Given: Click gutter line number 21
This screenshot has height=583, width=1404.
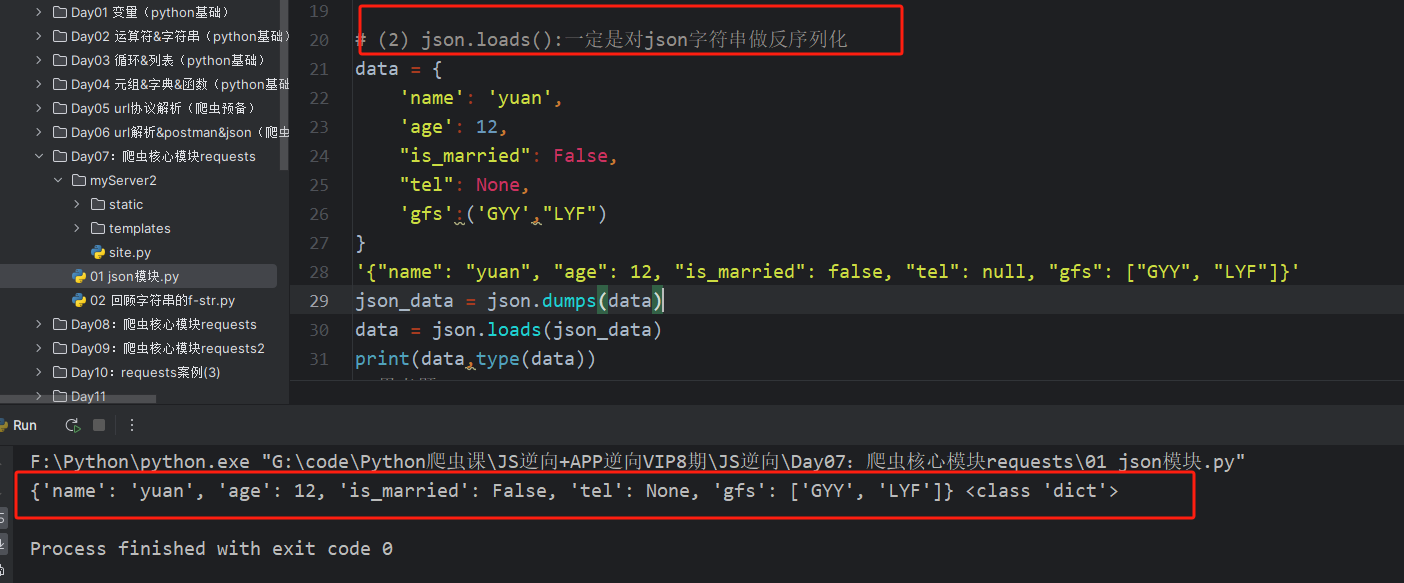Looking at the screenshot, I should pyautogui.click(x=319, y=69).
